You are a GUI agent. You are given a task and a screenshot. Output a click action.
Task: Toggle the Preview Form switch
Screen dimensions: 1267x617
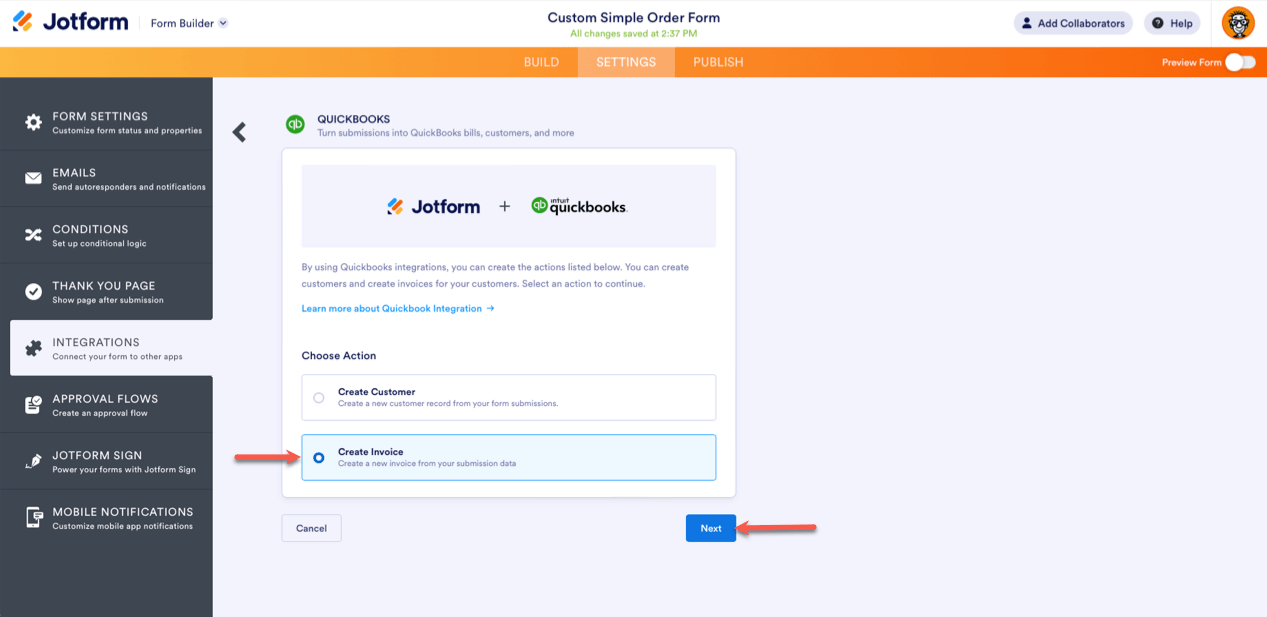pyautogui.click(x=1240, y=62)
